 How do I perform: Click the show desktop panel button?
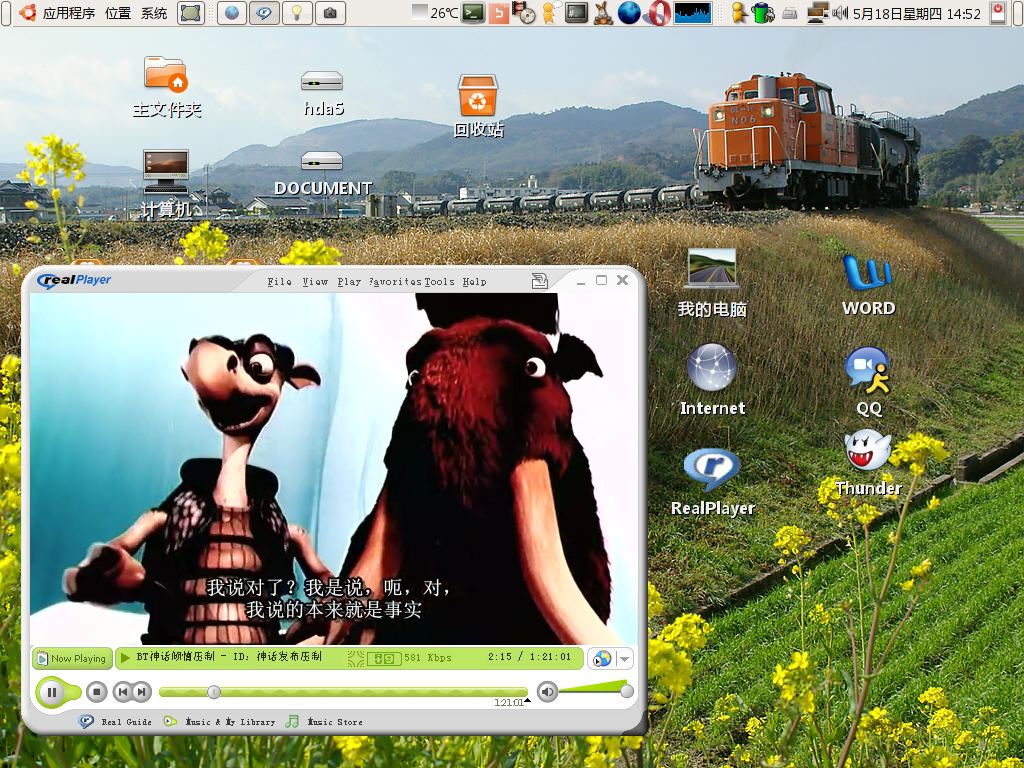(x=191, y=13)
